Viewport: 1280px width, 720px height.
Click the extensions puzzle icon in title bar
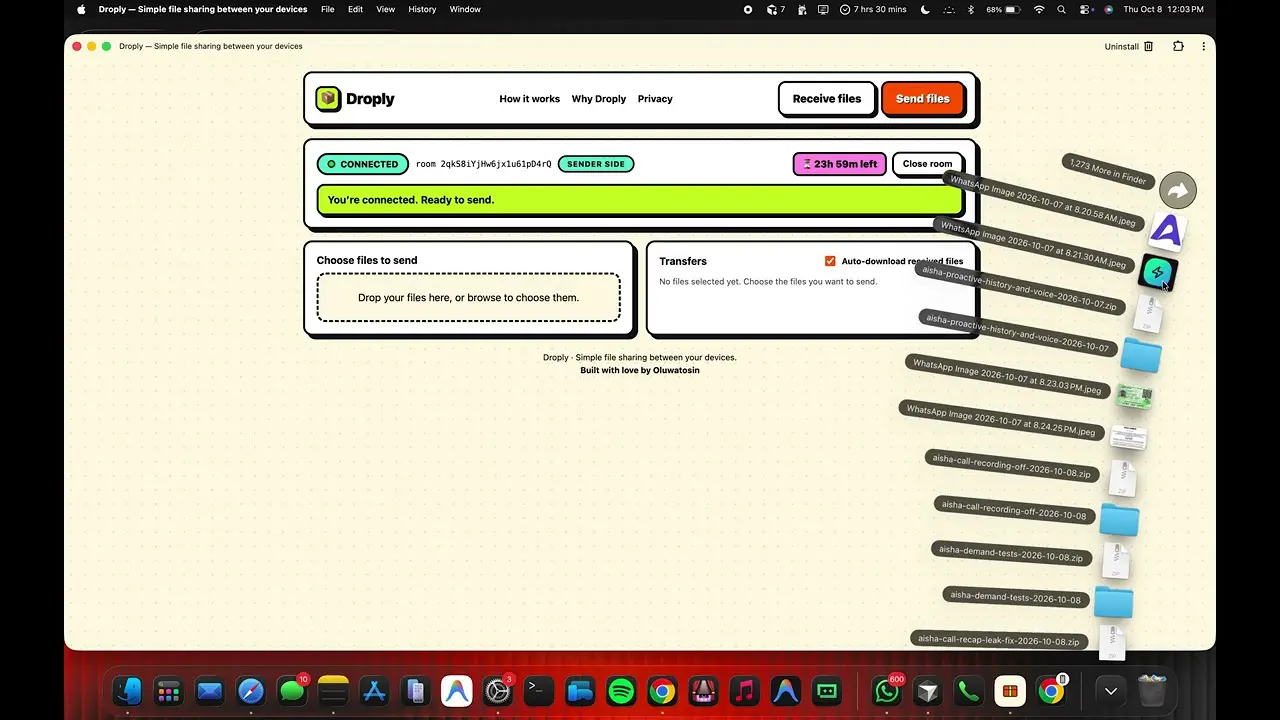point(1178,46)
